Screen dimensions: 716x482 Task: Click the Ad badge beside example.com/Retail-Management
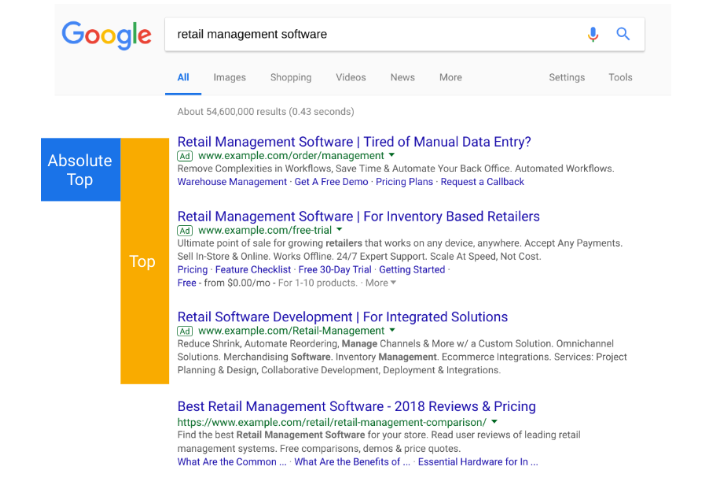[185, 331]
